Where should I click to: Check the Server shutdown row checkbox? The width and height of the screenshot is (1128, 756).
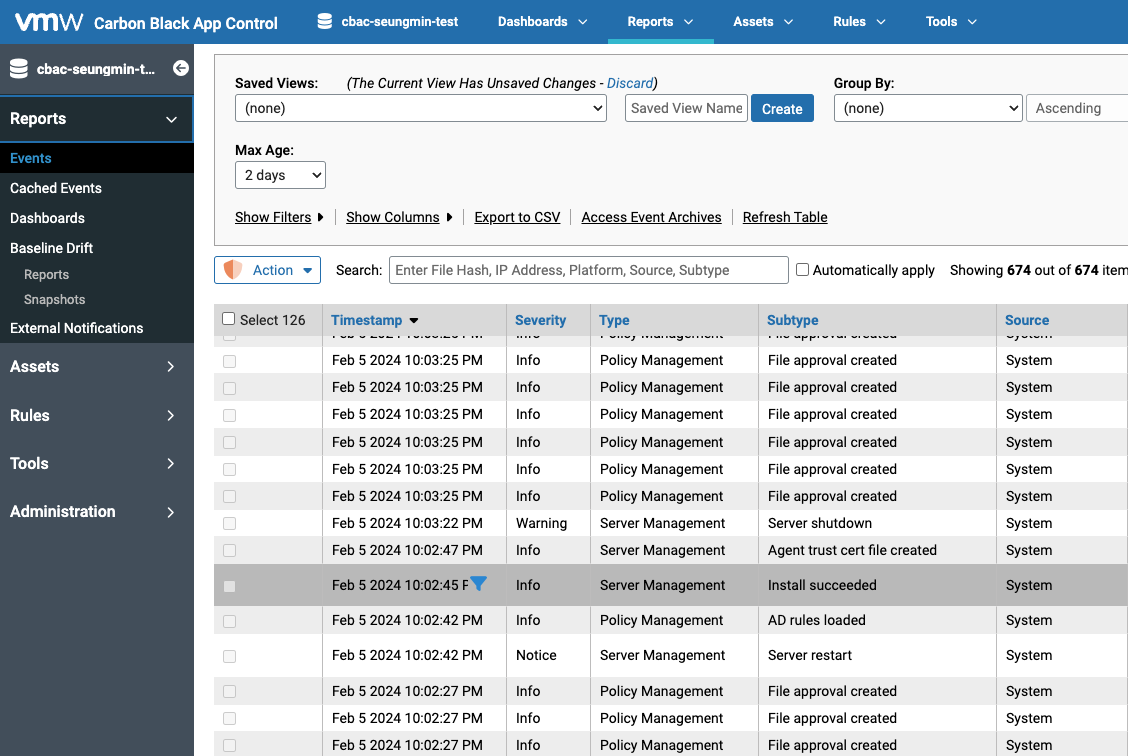pyautogui.click(x=229, y=524)
